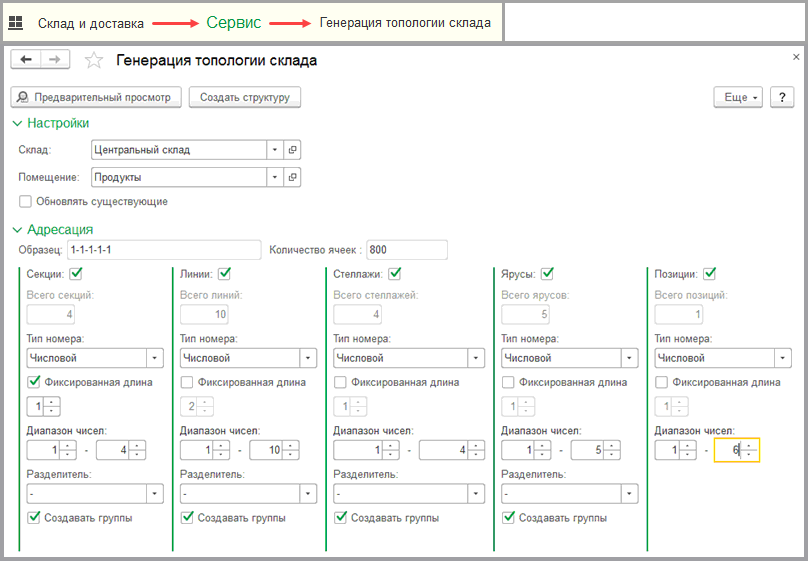Click the stepper on Позиции range end value

tap(748, 450)
